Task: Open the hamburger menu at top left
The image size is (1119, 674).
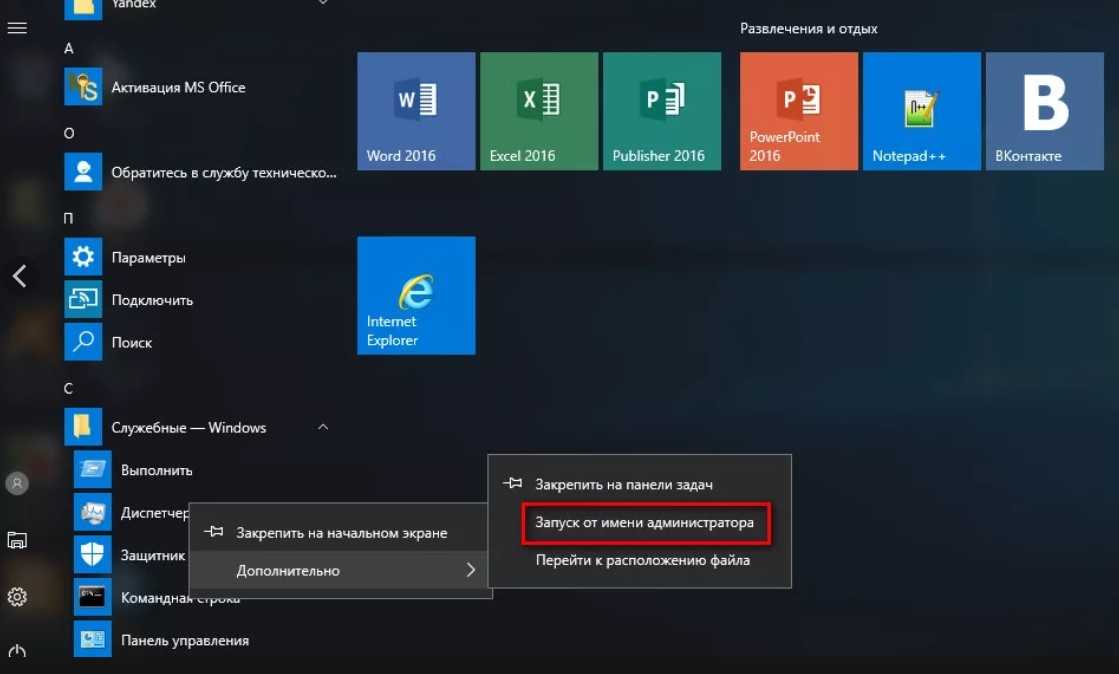Action: (x=17, y=28)
